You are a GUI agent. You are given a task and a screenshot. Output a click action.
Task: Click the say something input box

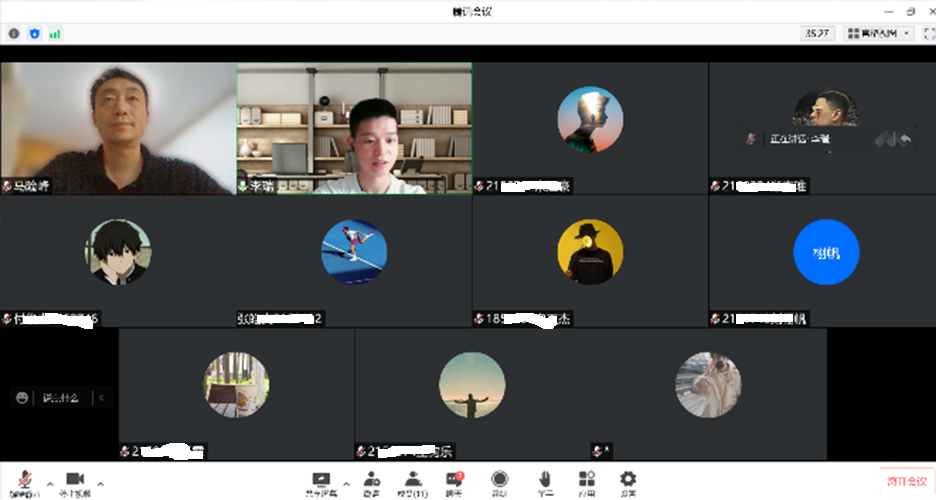click(x=62, y=398)
